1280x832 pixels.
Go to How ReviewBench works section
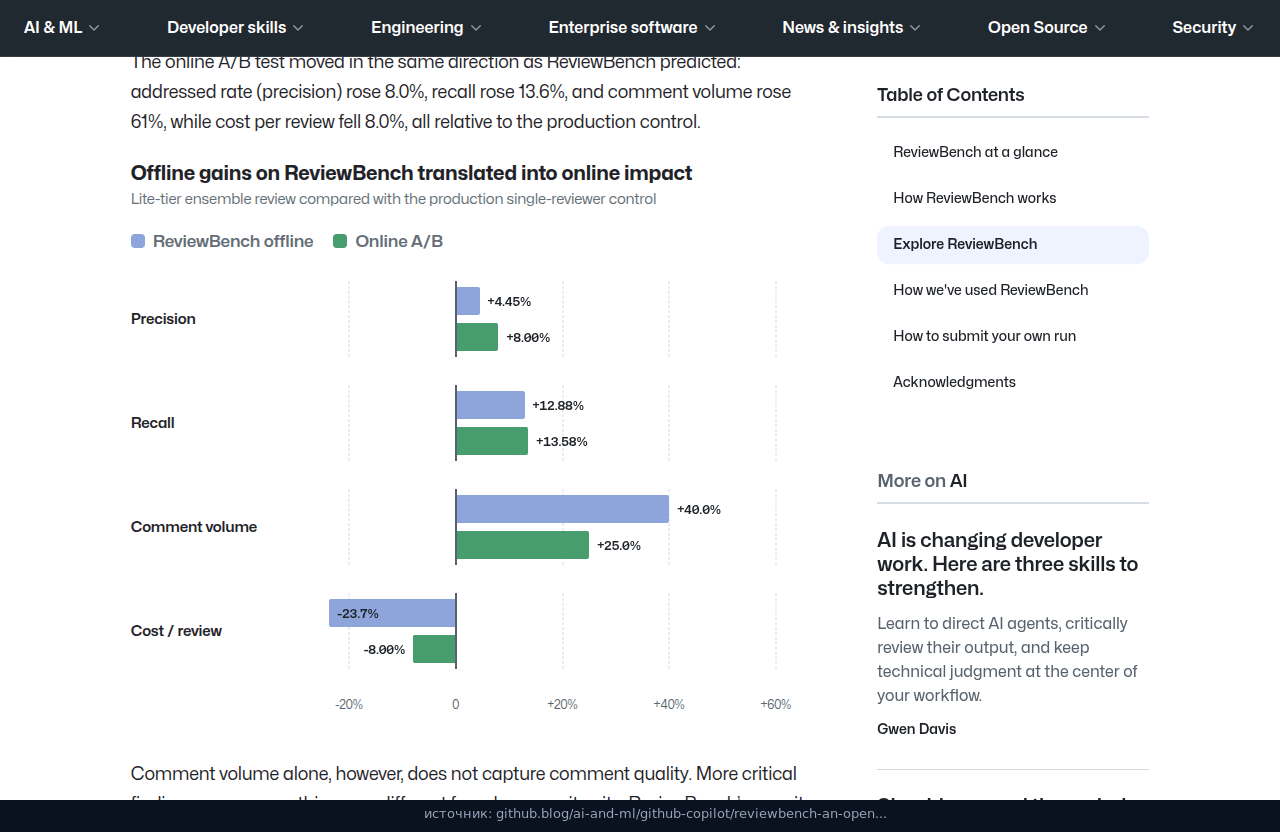click(975, 198)
